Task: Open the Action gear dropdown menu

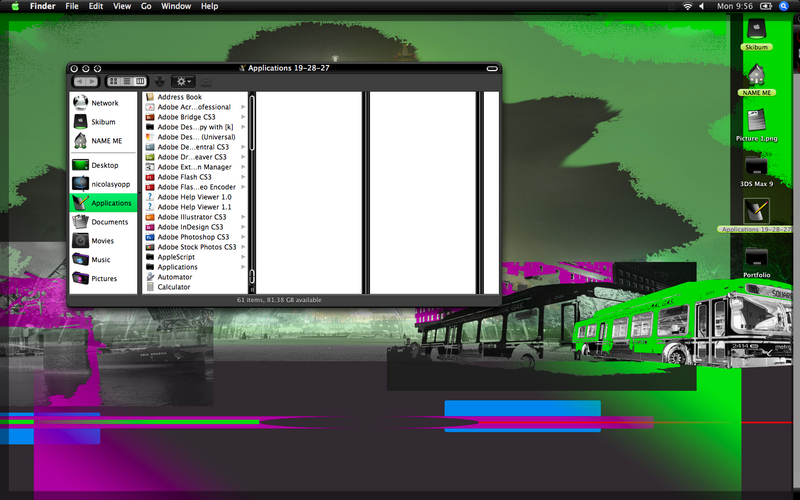Action: pos(183,81)
